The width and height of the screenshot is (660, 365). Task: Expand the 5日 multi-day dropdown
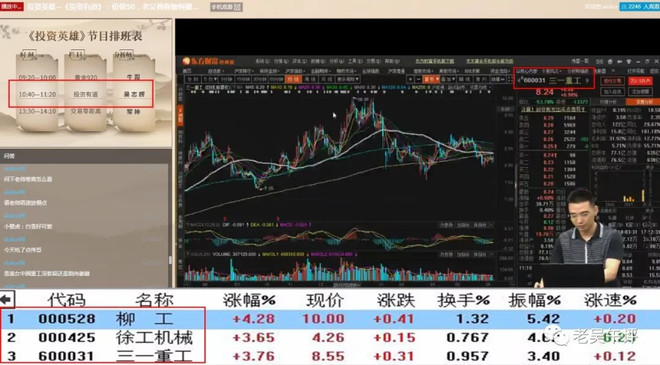(x=210, y=79)
